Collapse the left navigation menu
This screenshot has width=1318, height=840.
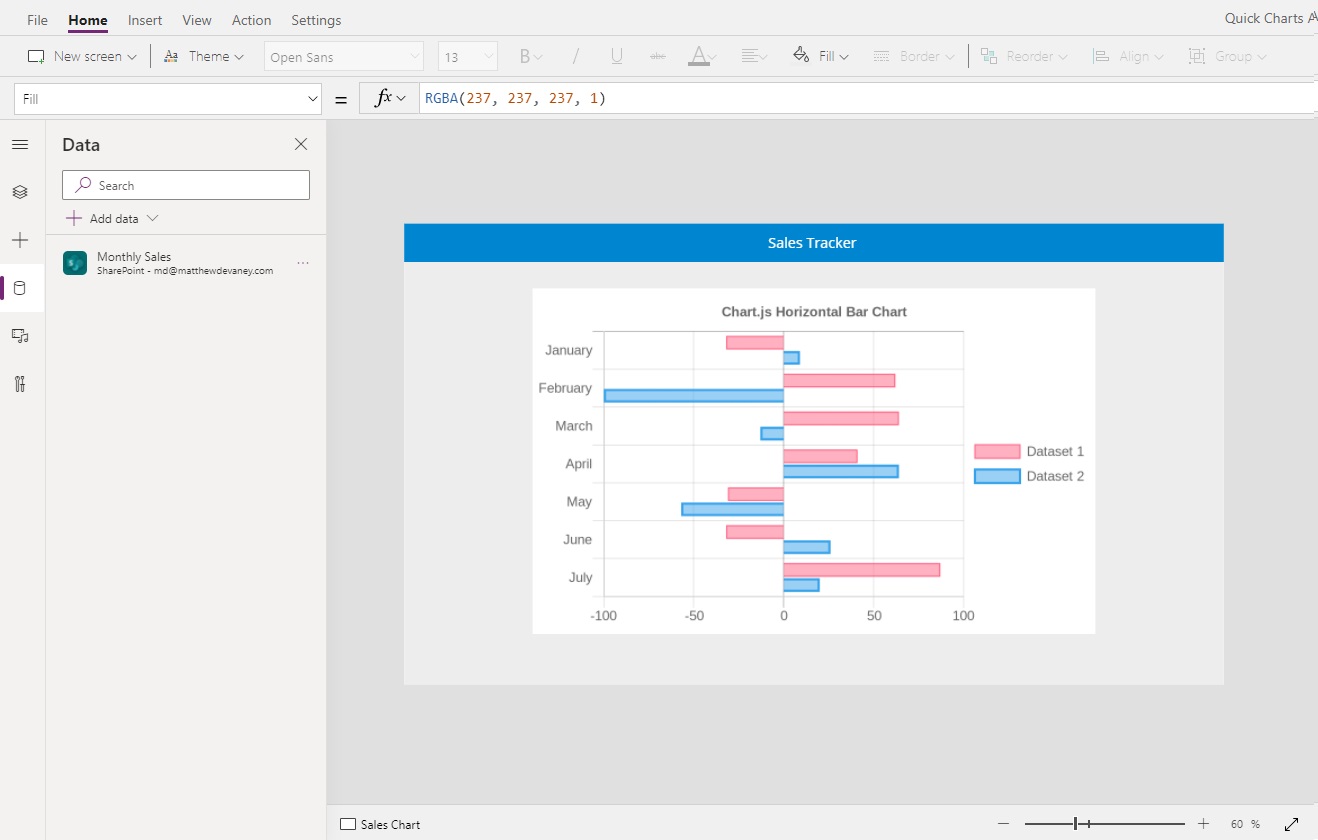[20, 144]
